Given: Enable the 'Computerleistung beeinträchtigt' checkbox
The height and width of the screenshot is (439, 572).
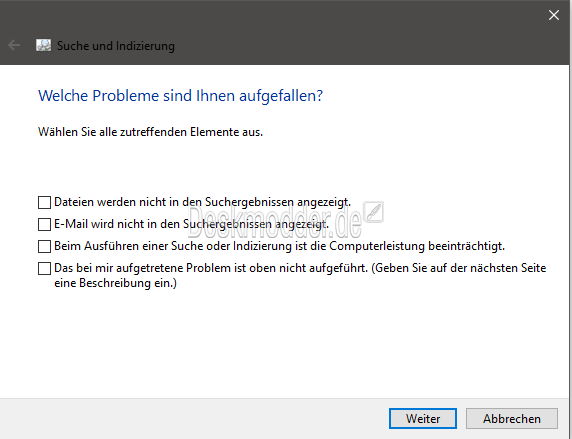Looking at the screenshot, I should [x=44, y=246].
